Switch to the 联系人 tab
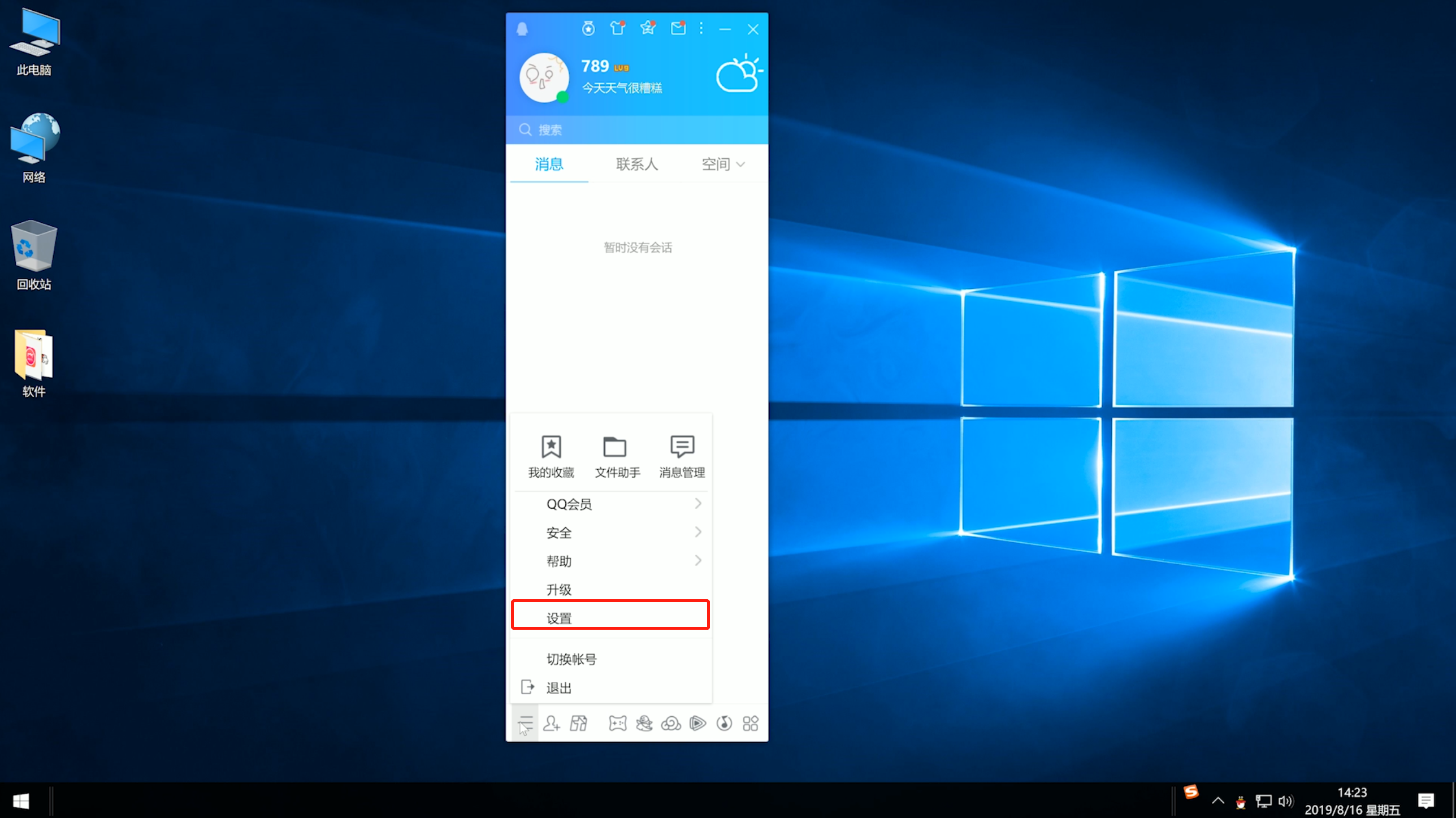The height and width of the screenshot is (818, 1456). click(637, 164)
